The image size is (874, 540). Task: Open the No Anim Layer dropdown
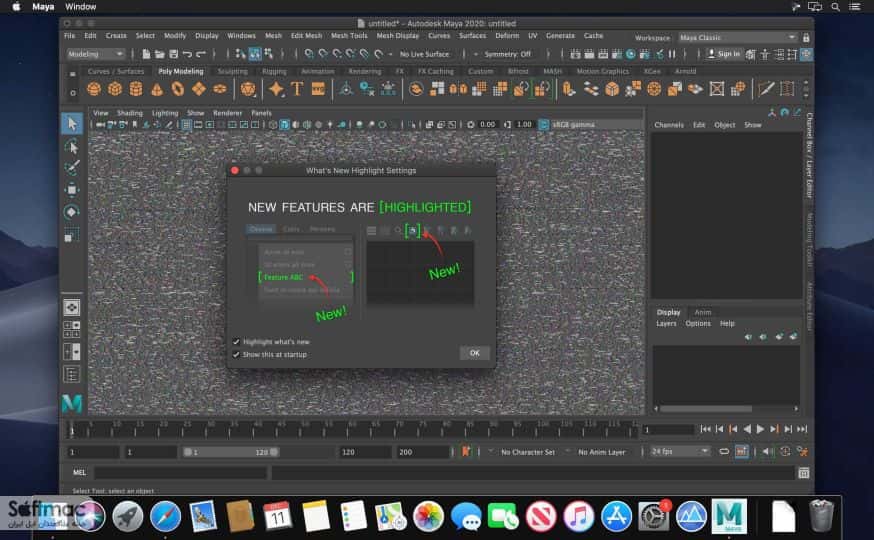tap(601, 452)
